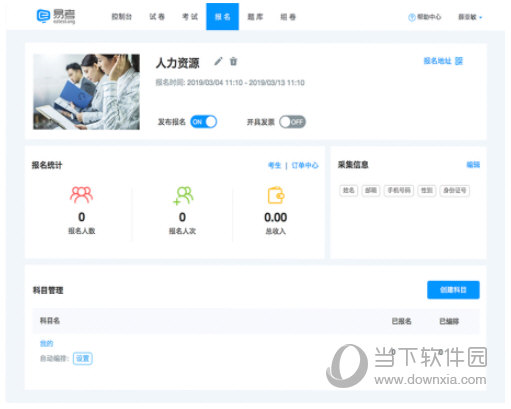
Task: Click the orange 总收入 wallet icon
Action: (x=276, y=195)
